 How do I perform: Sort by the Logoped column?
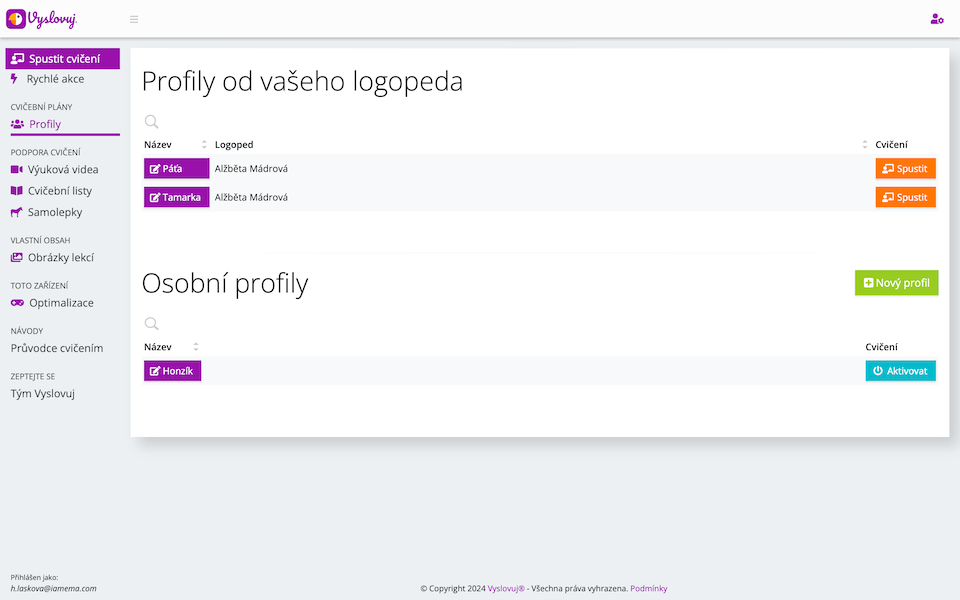coord(865,145)
